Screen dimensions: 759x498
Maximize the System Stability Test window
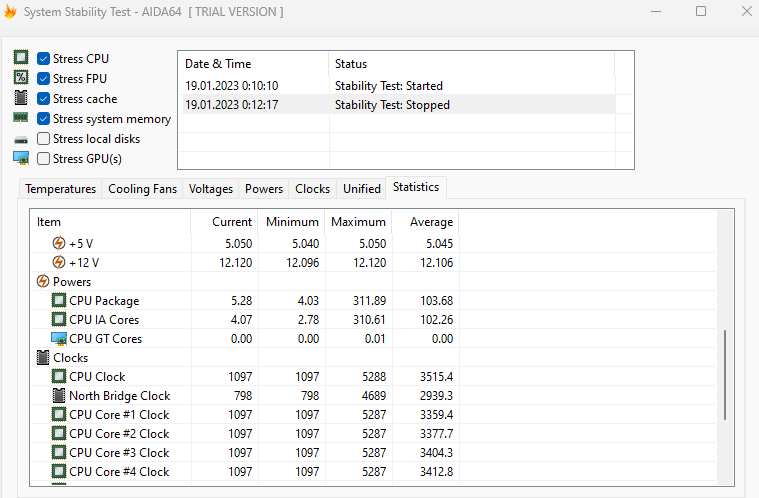click(x=700, y=11)
